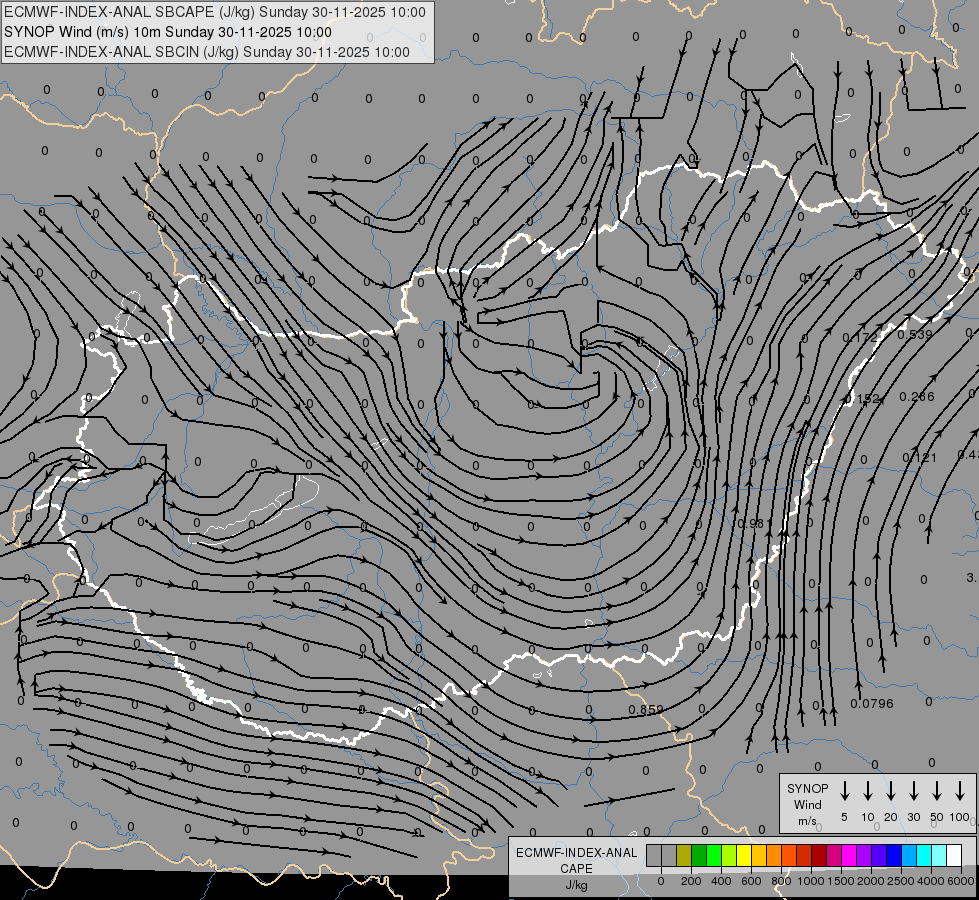Screen dimensions: 979x900
Task: Click the 'm/s' unit in wind legend
Action: pyautogui.click(x=807, y=821)
